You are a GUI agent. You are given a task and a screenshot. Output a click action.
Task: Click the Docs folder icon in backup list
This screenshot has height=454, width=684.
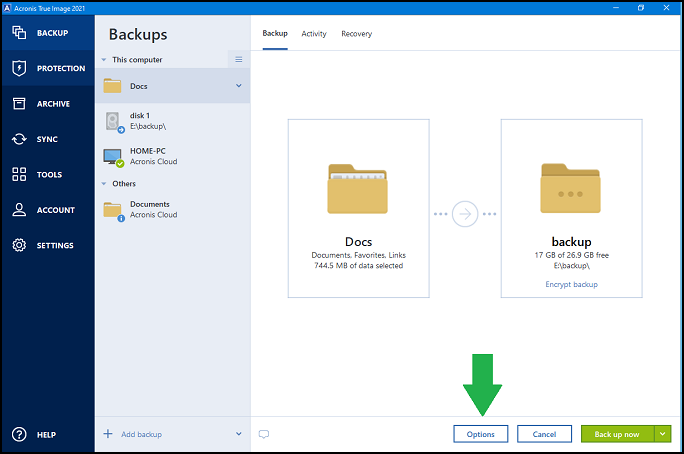[x=112, y=86]
